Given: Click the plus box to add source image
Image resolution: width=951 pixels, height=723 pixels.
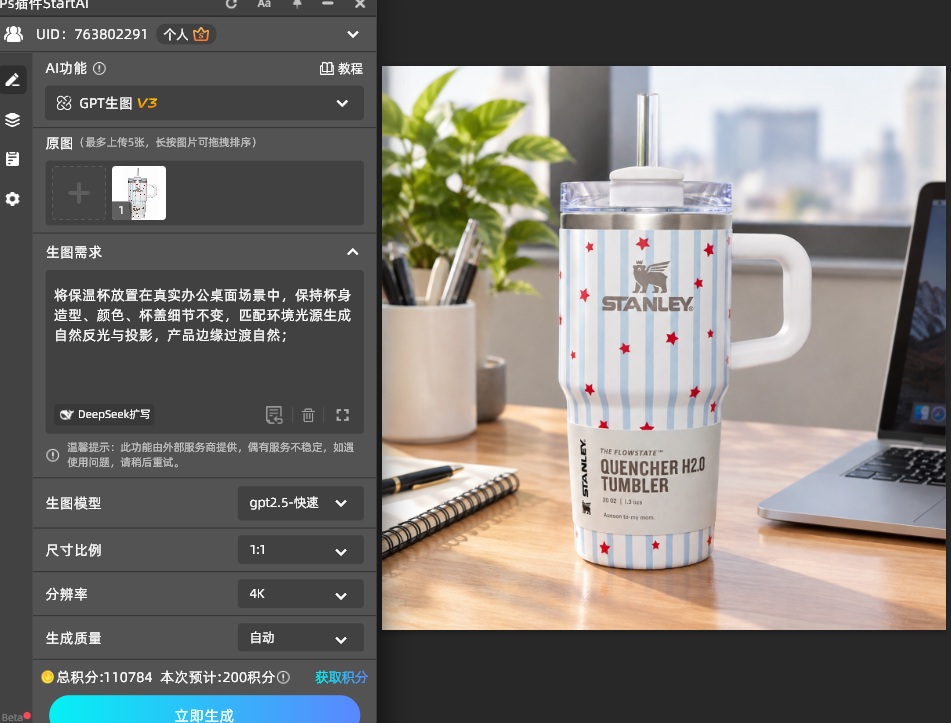Looking at the screenshot, I should pos(79,193).
